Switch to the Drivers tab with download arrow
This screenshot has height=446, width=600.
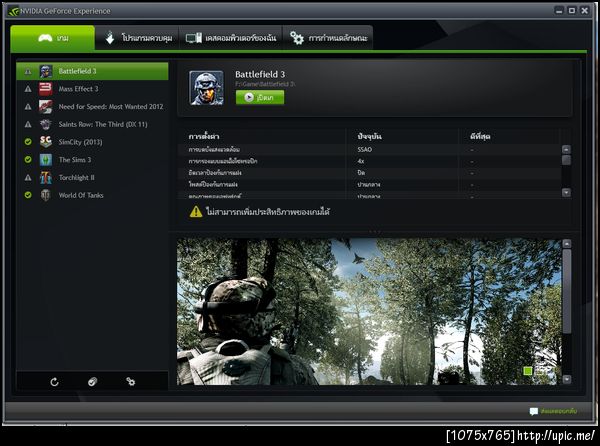point(137,38)
